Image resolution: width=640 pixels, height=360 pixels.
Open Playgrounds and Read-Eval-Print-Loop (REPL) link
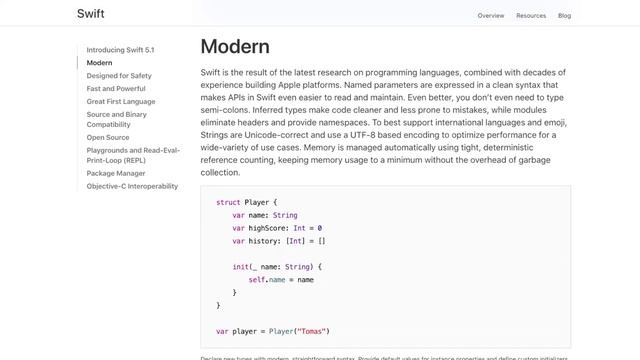coord(133,156)
